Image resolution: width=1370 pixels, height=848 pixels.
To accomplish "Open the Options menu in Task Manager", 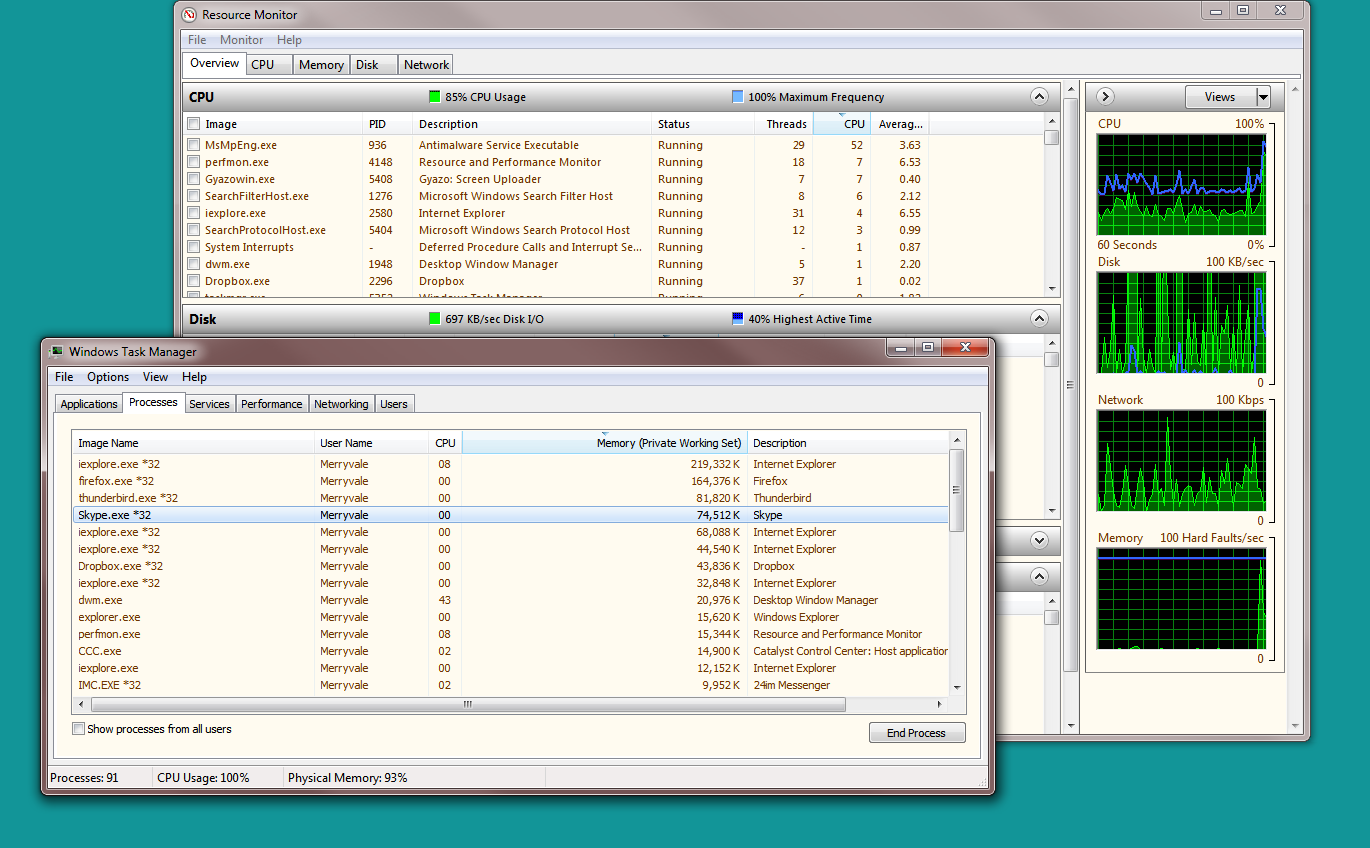I will pyautogui.click(x=108, y=377).
